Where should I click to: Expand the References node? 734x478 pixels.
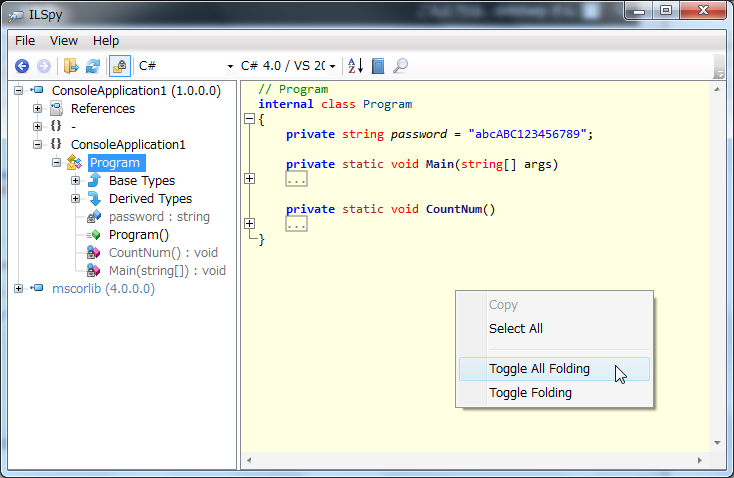click(37, 109)
